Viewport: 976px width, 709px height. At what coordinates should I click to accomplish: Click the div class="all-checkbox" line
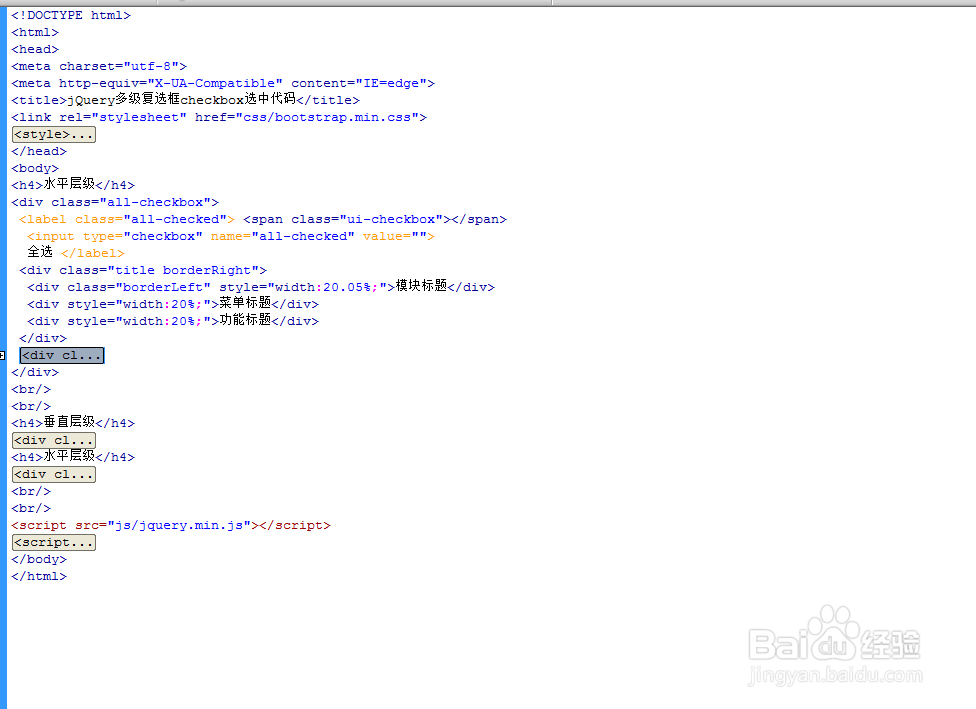point(115,202)
